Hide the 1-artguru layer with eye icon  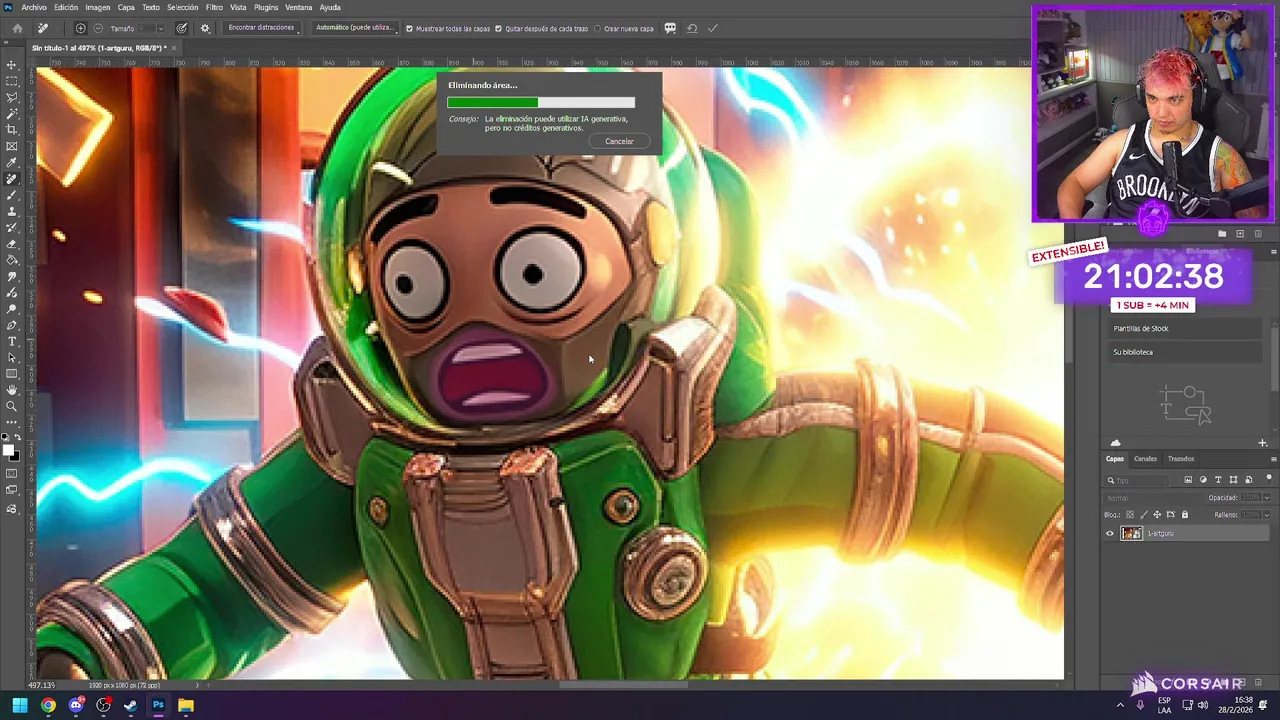[x=1109, y=533]
